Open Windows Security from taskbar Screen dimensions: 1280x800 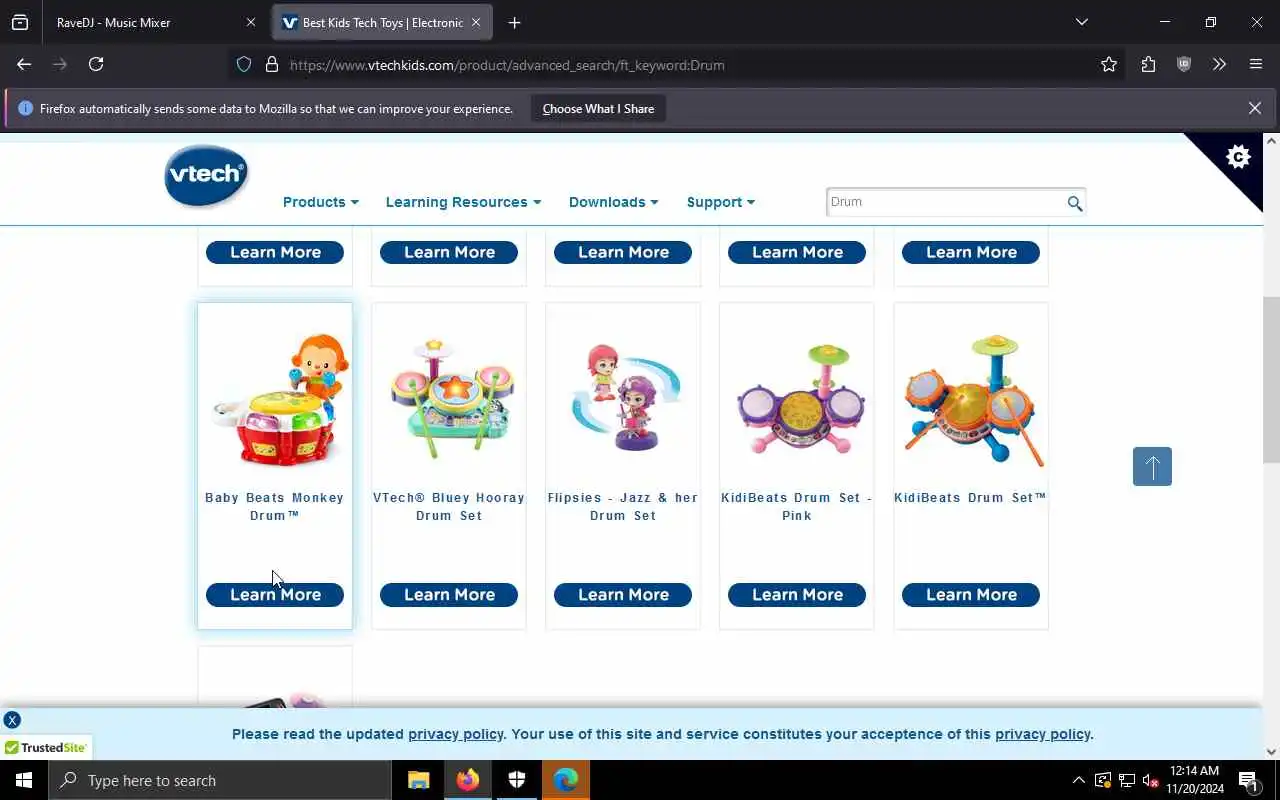tap(517, 780)
